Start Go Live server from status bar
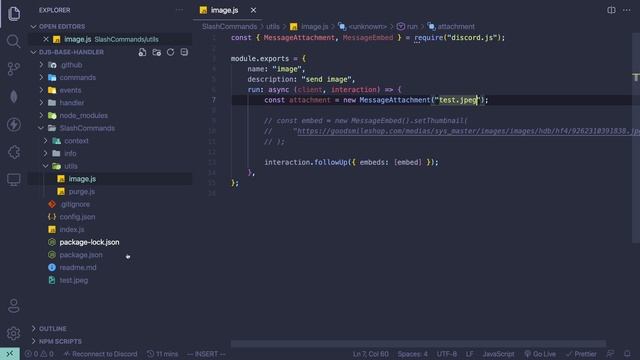This screenshot has width=640, height=360. 540,354
